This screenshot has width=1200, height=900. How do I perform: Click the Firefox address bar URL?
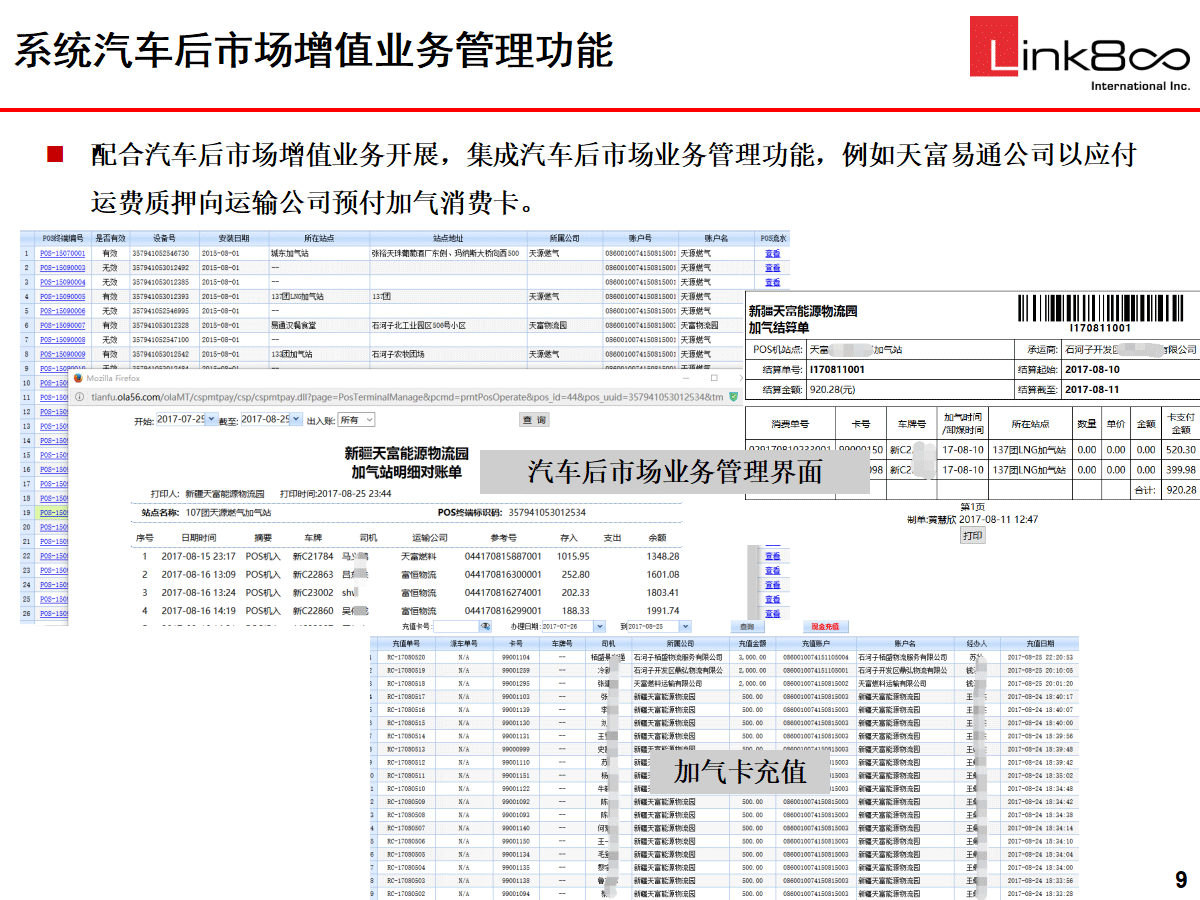(x=400, y=397)
